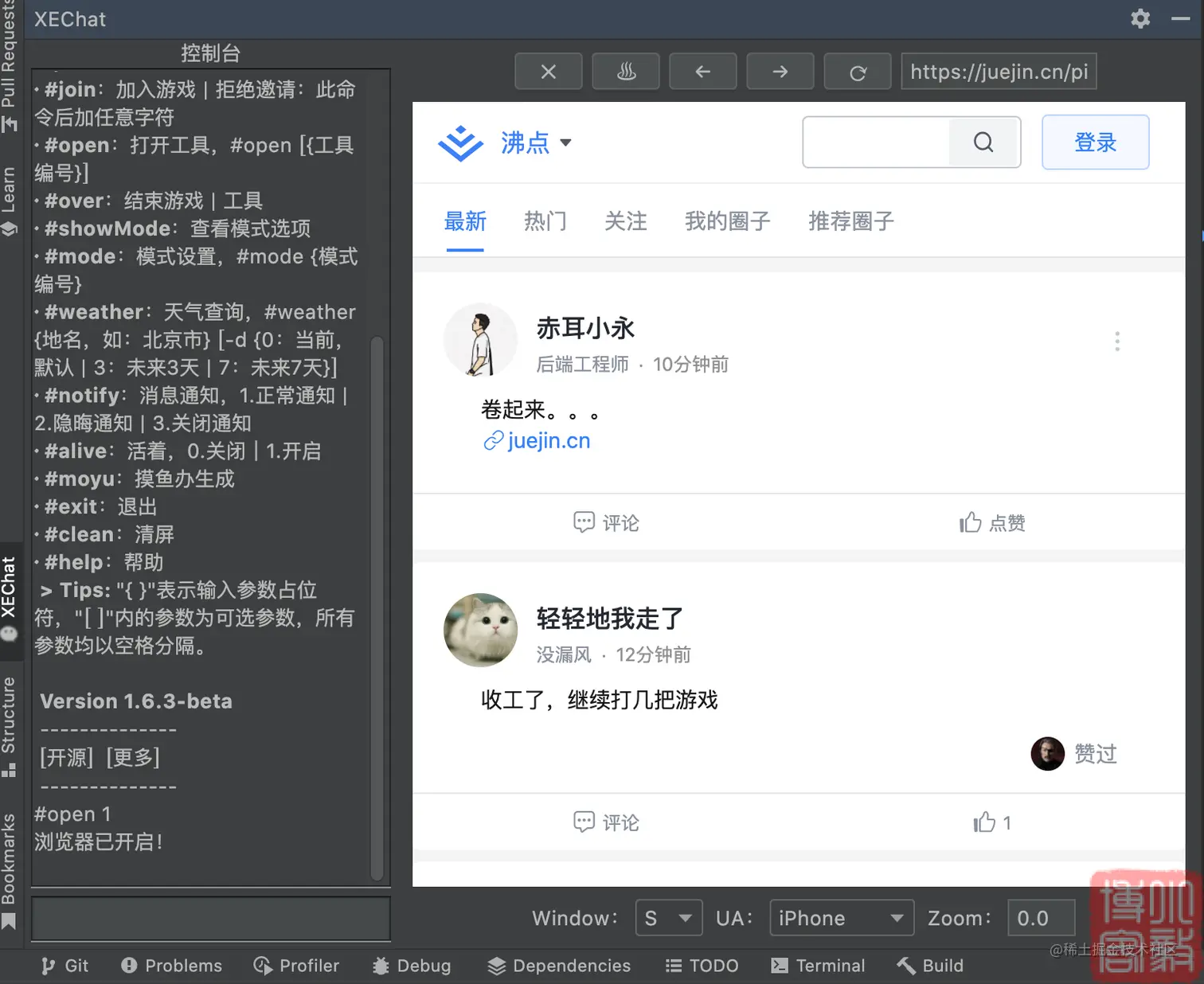The height and width of the screenshot is (984, 1204).
Task: Go forward with the right arrow button
Action: point(780,72)
